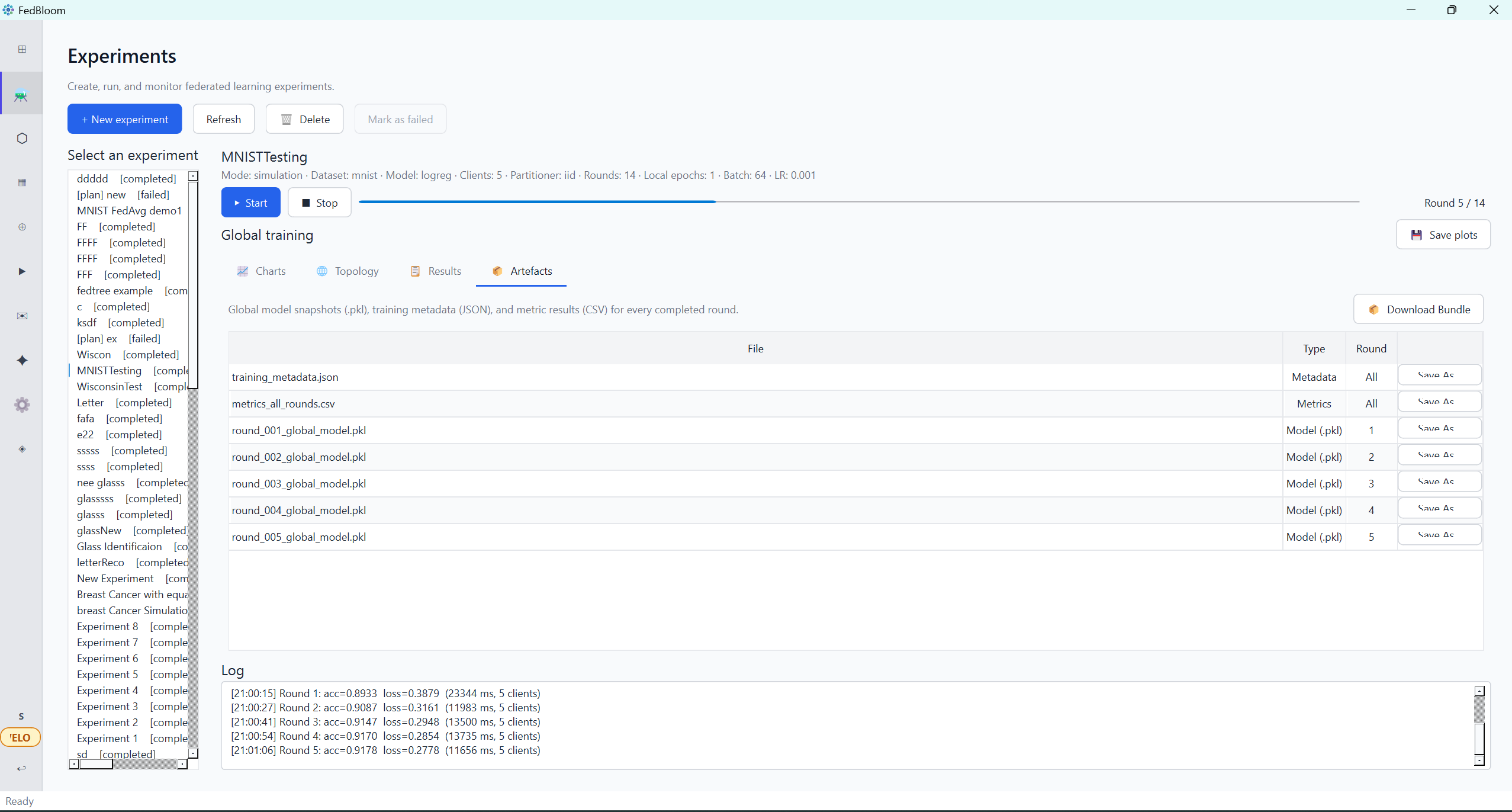Click the diamond icon in sidebar
Viewport: 1512px width, 812px height.
[22, 449]
